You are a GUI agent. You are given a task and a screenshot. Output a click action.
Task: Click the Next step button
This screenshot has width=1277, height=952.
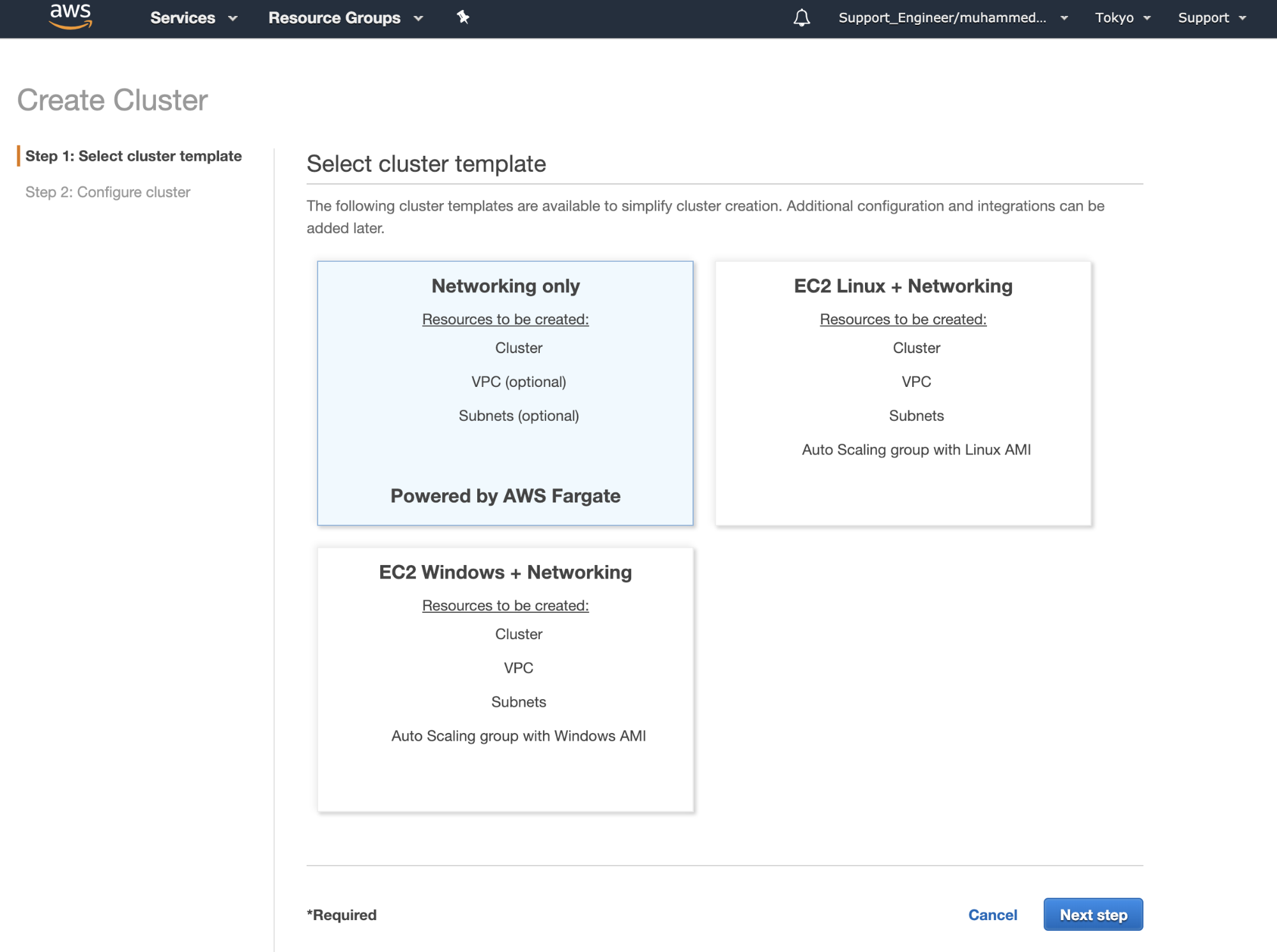click(1092, 915)
